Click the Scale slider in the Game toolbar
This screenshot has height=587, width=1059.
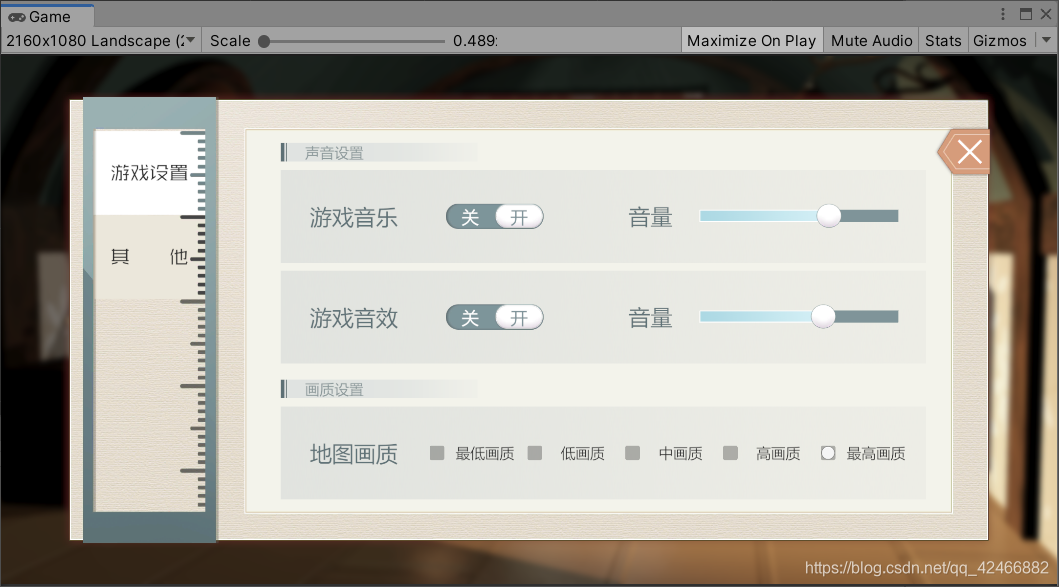353,41
